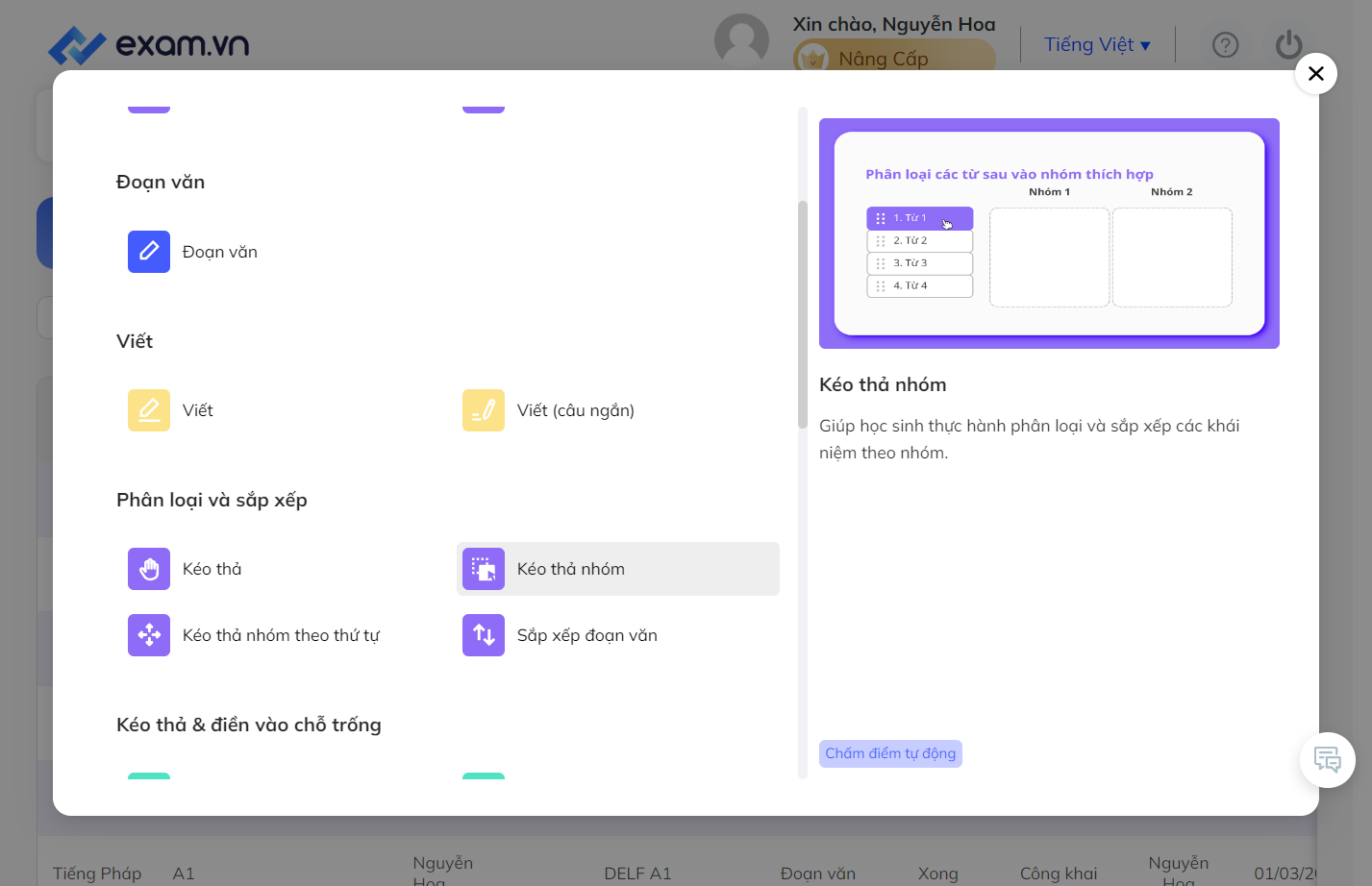The image size is (1372, 886).
Task: Click the Xong status in background table
Action: click(x=938, y=874)
